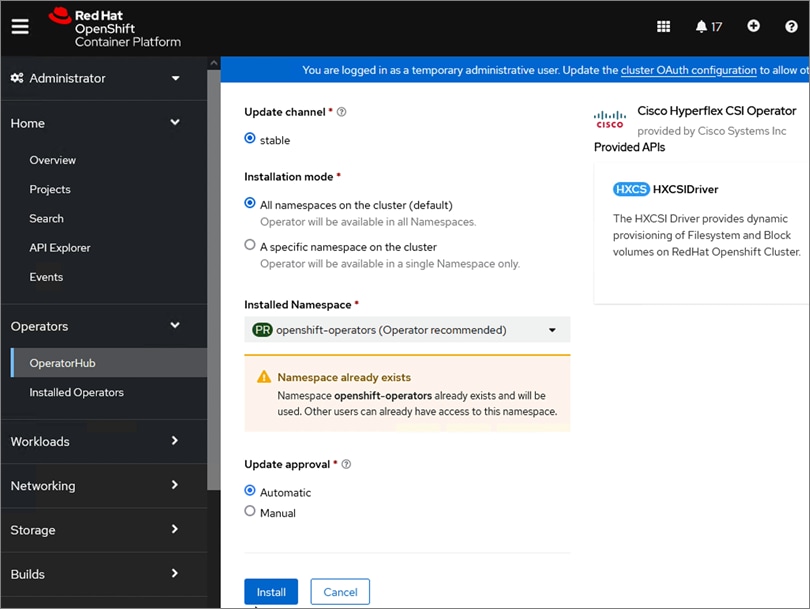The width and height of the screenshot is (810, 609).
Task: Click the plus icon to import YAML
Action: [753, 26]
